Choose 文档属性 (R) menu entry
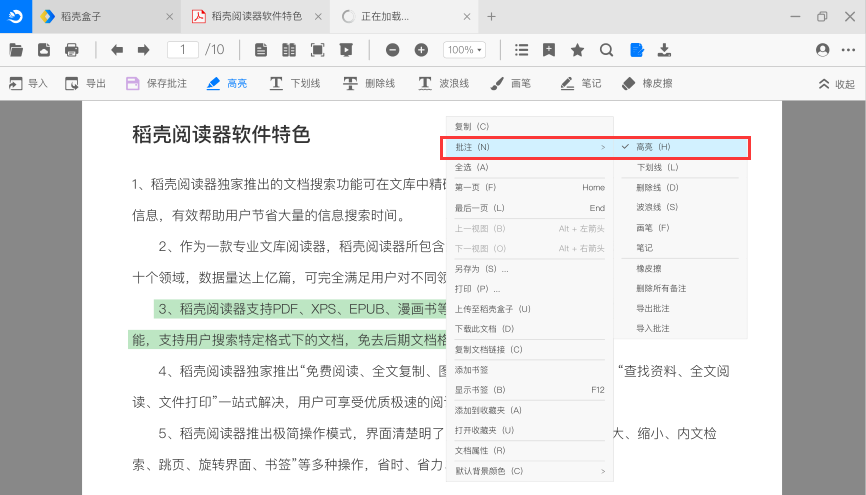The width and height of the screenshot is (866, 495). coord(530,451)
